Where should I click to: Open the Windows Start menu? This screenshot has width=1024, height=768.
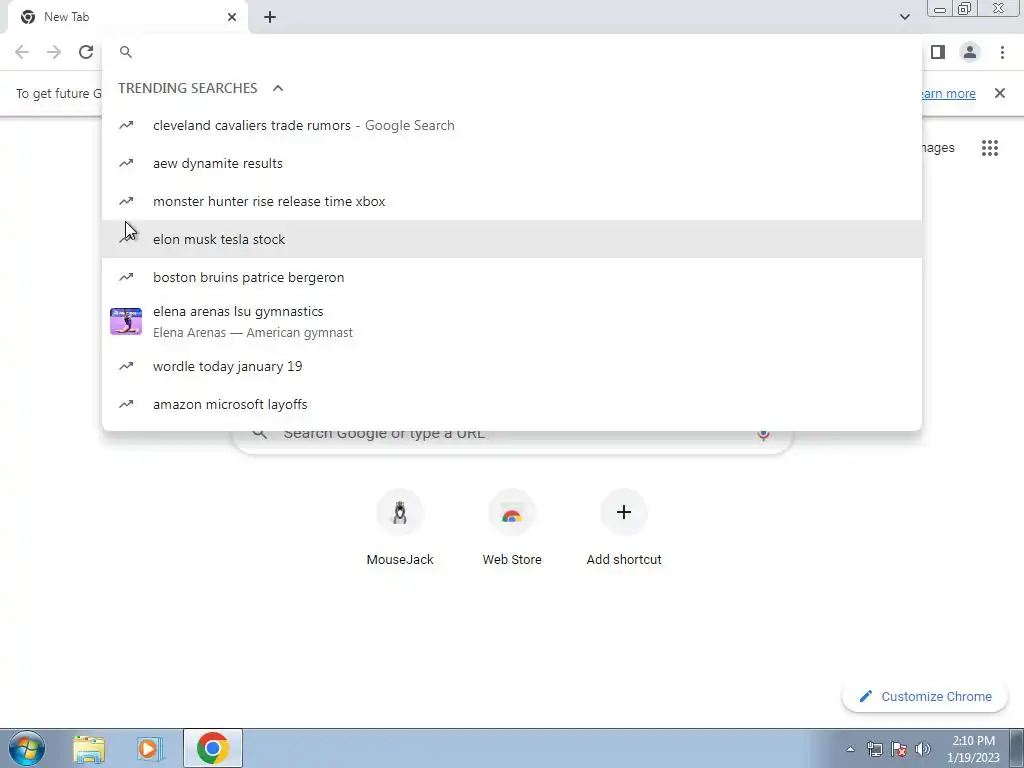tap(27, 748)
